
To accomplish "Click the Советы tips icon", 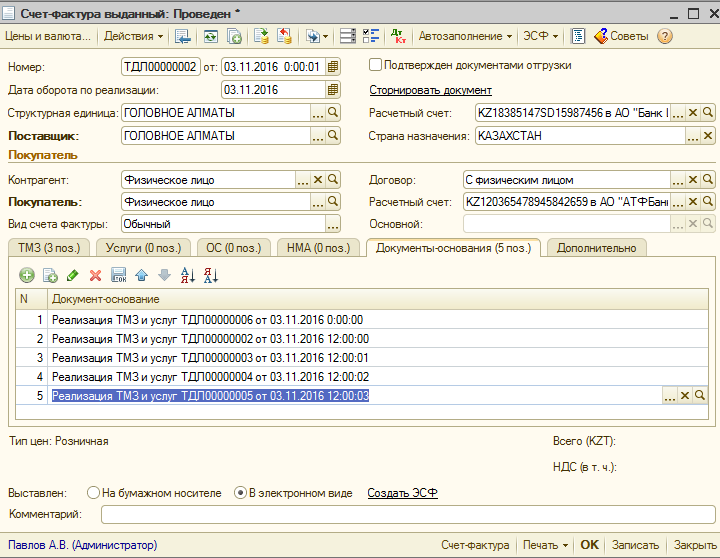I will [x=621, y=36].
